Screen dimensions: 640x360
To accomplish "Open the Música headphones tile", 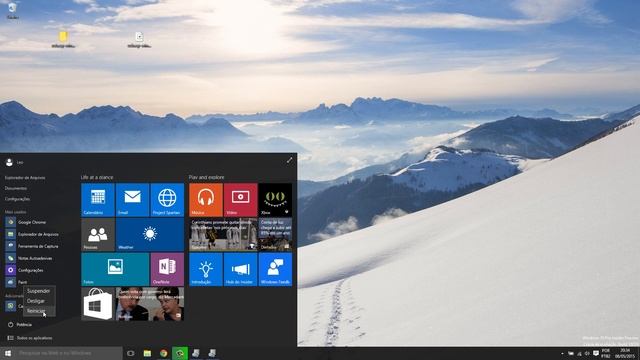I will (x=206, y=200).
